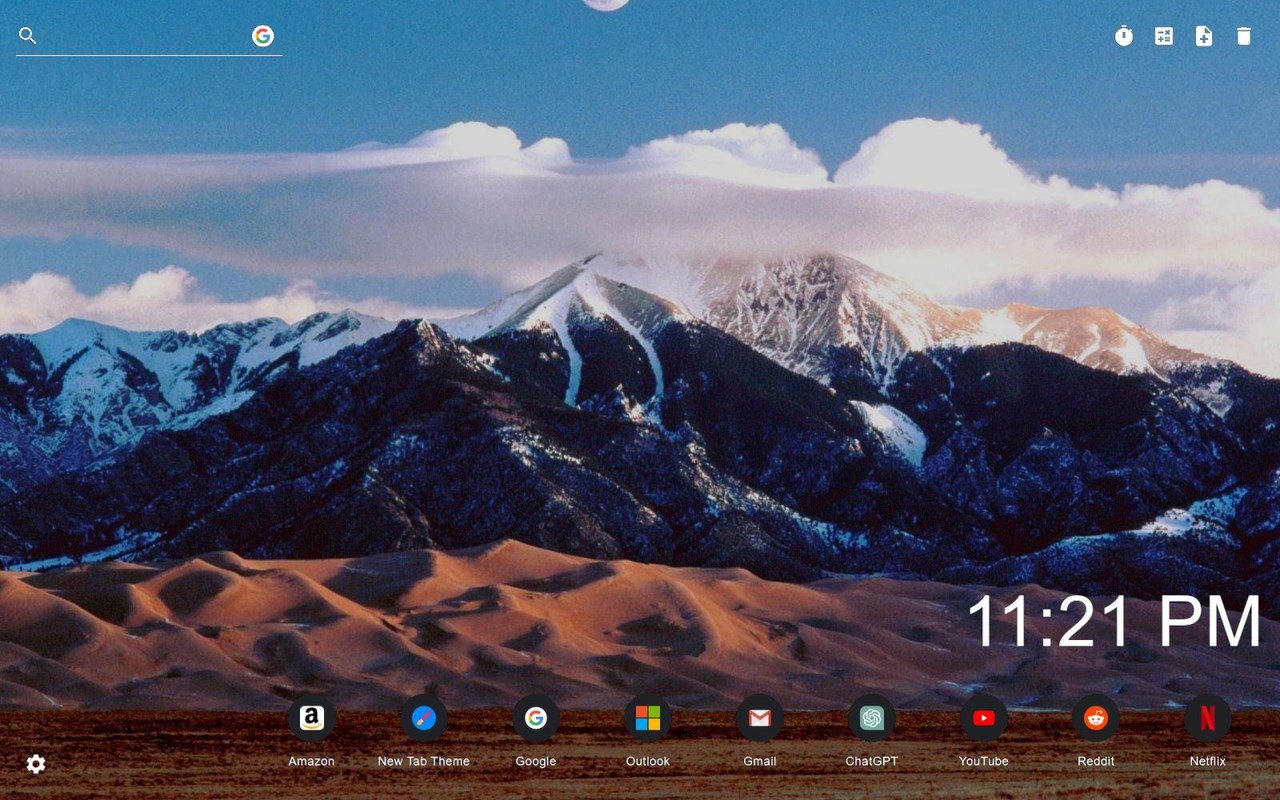
Task: Click the 11:21 PM clock display
Action: click(1114, 622)
